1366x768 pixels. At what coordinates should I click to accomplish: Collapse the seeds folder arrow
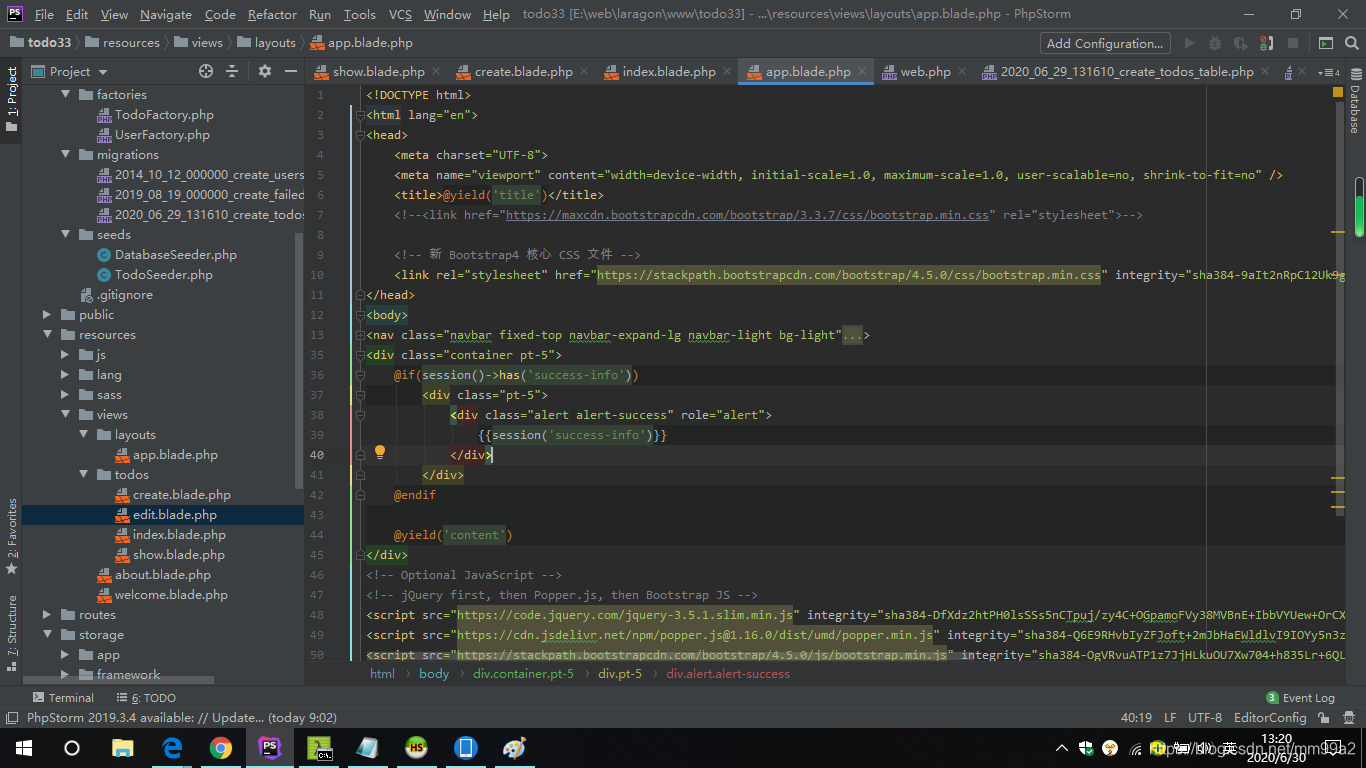pyautogui.click(x=66, y=234)
